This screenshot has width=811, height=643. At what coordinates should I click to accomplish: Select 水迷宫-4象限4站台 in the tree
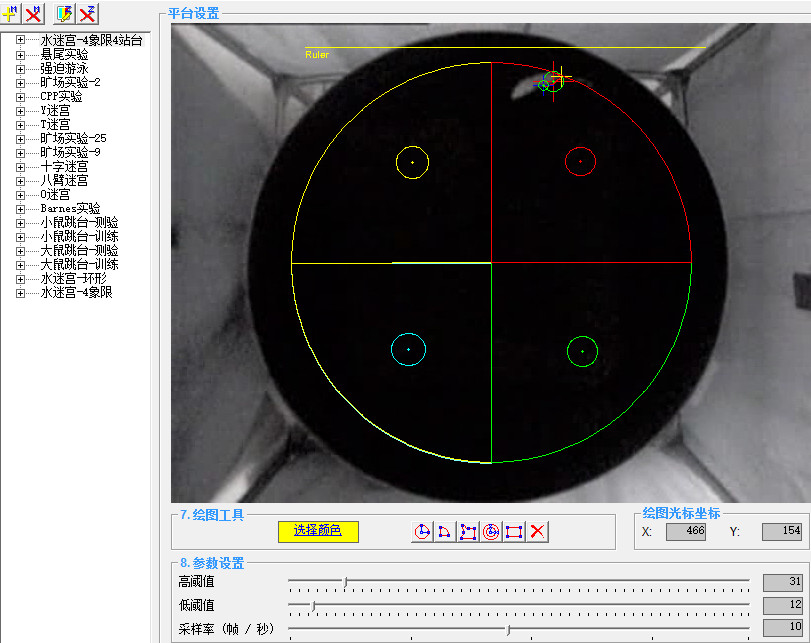click(x=91, y=40)
